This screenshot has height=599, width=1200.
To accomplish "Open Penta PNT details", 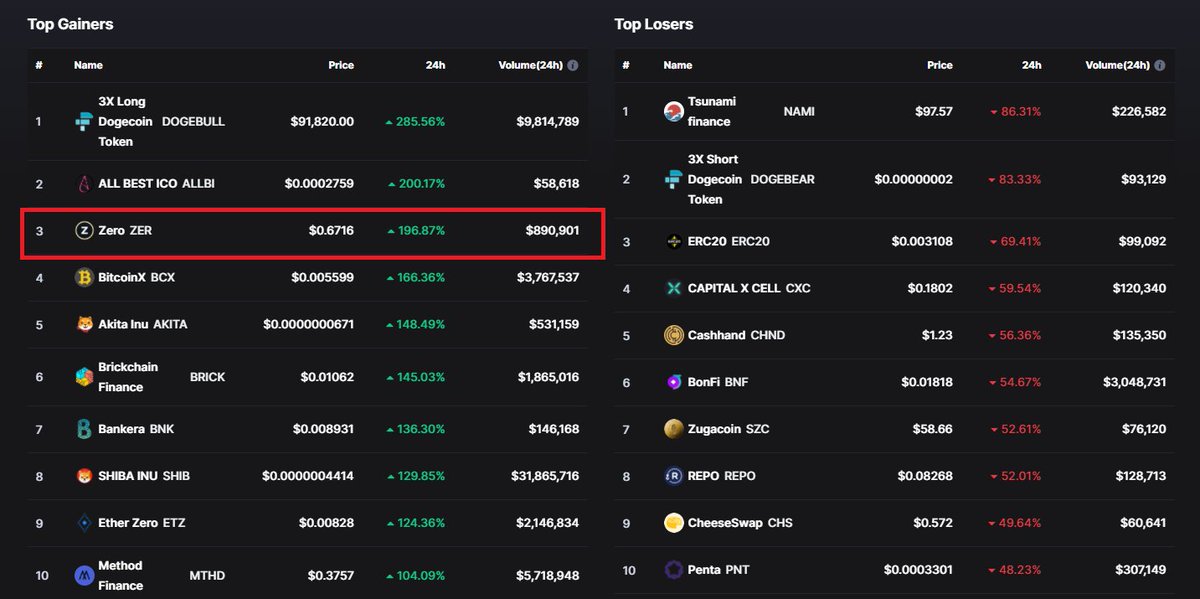I will (716, 569).
